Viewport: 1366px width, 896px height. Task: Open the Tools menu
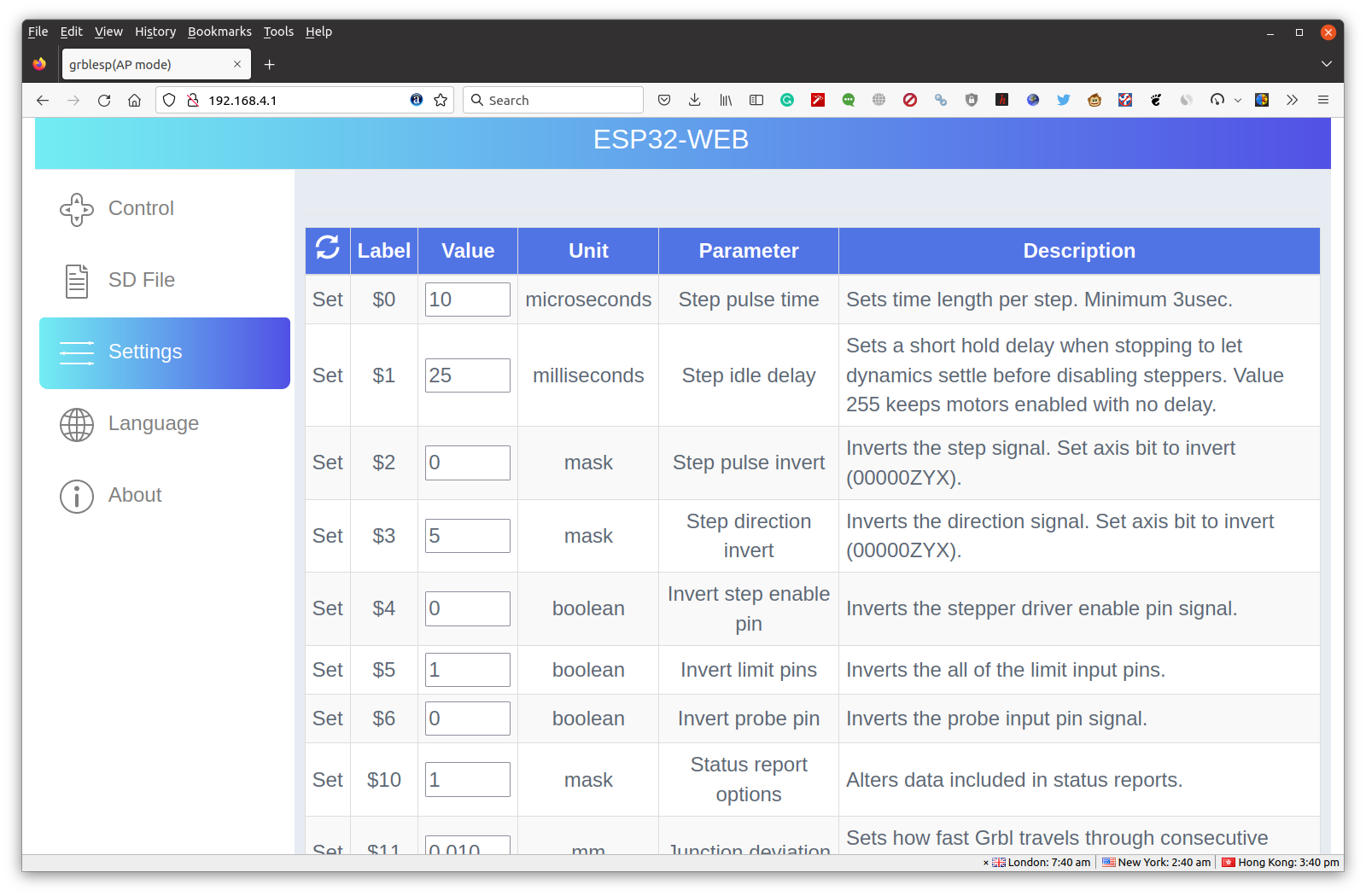pos(278,32)
